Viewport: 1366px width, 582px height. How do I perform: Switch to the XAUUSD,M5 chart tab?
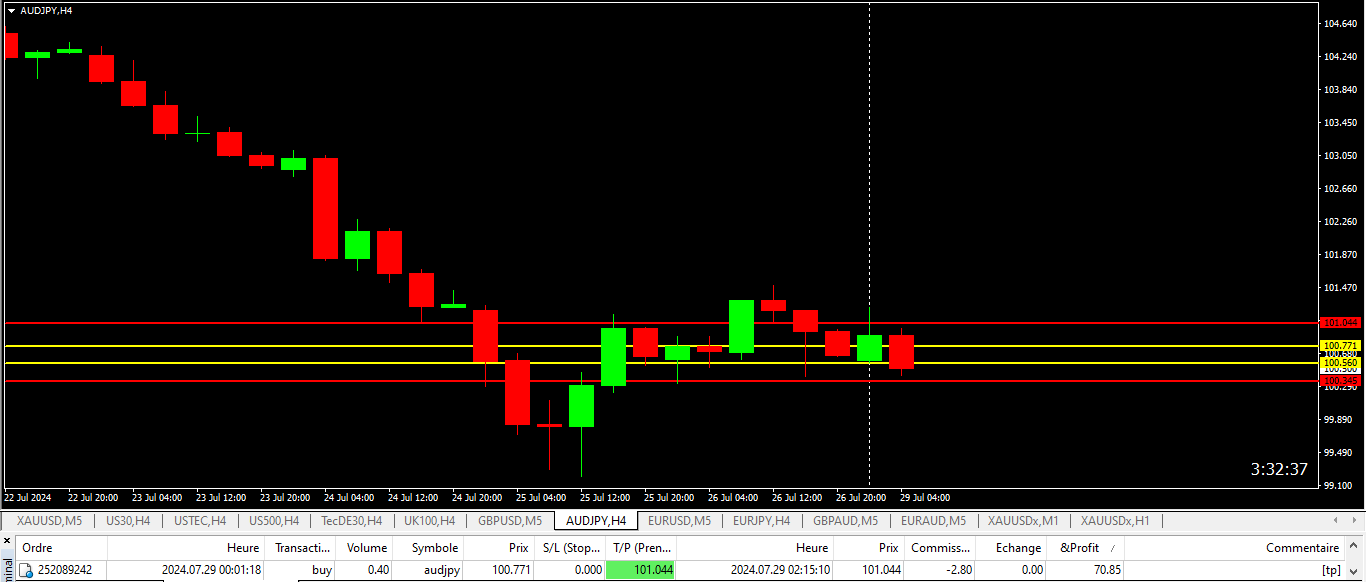(x=49, y=521)
